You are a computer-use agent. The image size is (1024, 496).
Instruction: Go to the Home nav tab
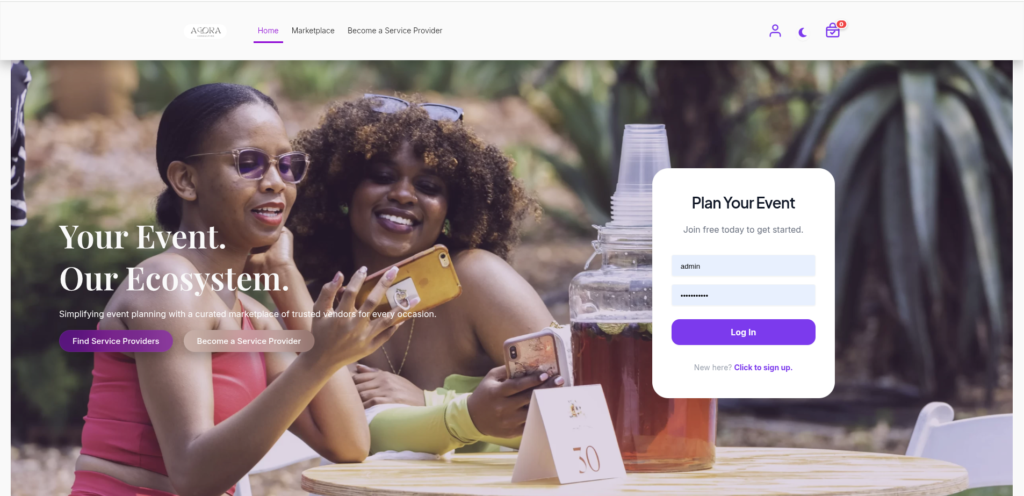pyautogui.click(x=268, y=31)
